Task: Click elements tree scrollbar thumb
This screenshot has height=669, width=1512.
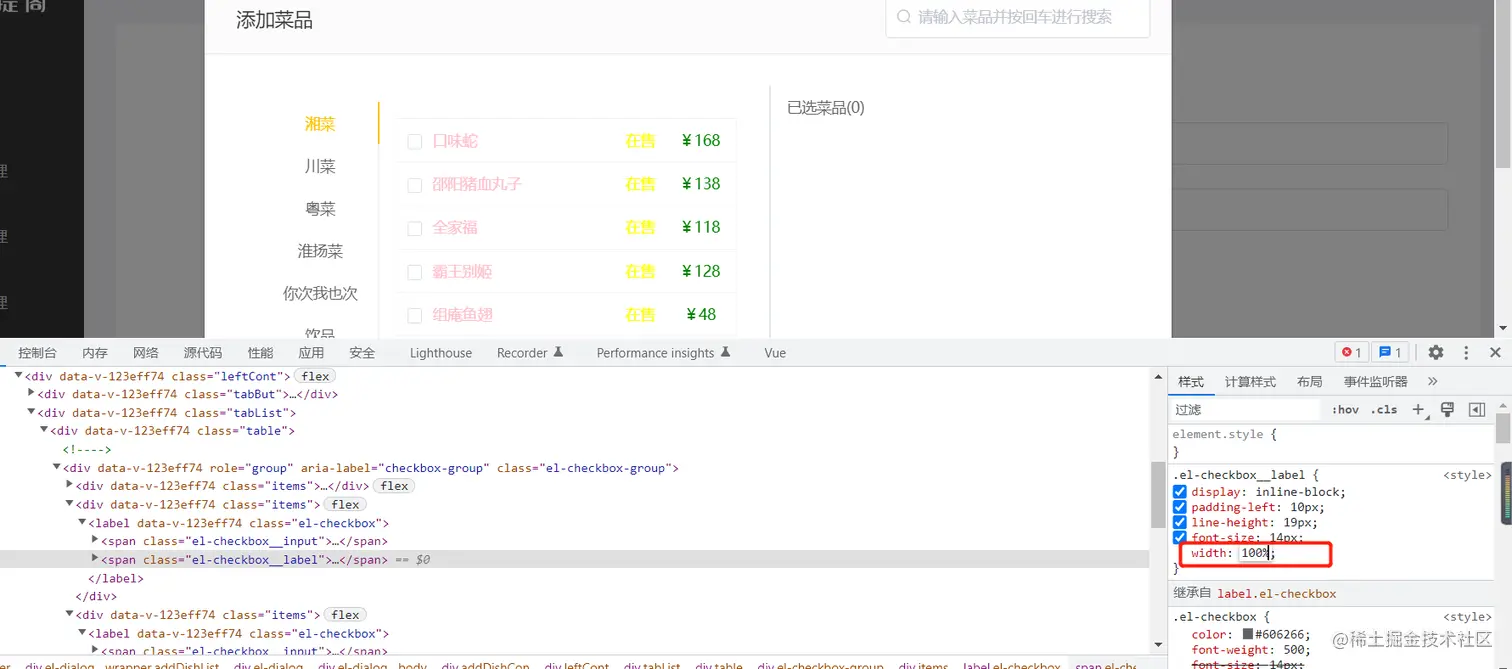Action: coord(1158,495)
